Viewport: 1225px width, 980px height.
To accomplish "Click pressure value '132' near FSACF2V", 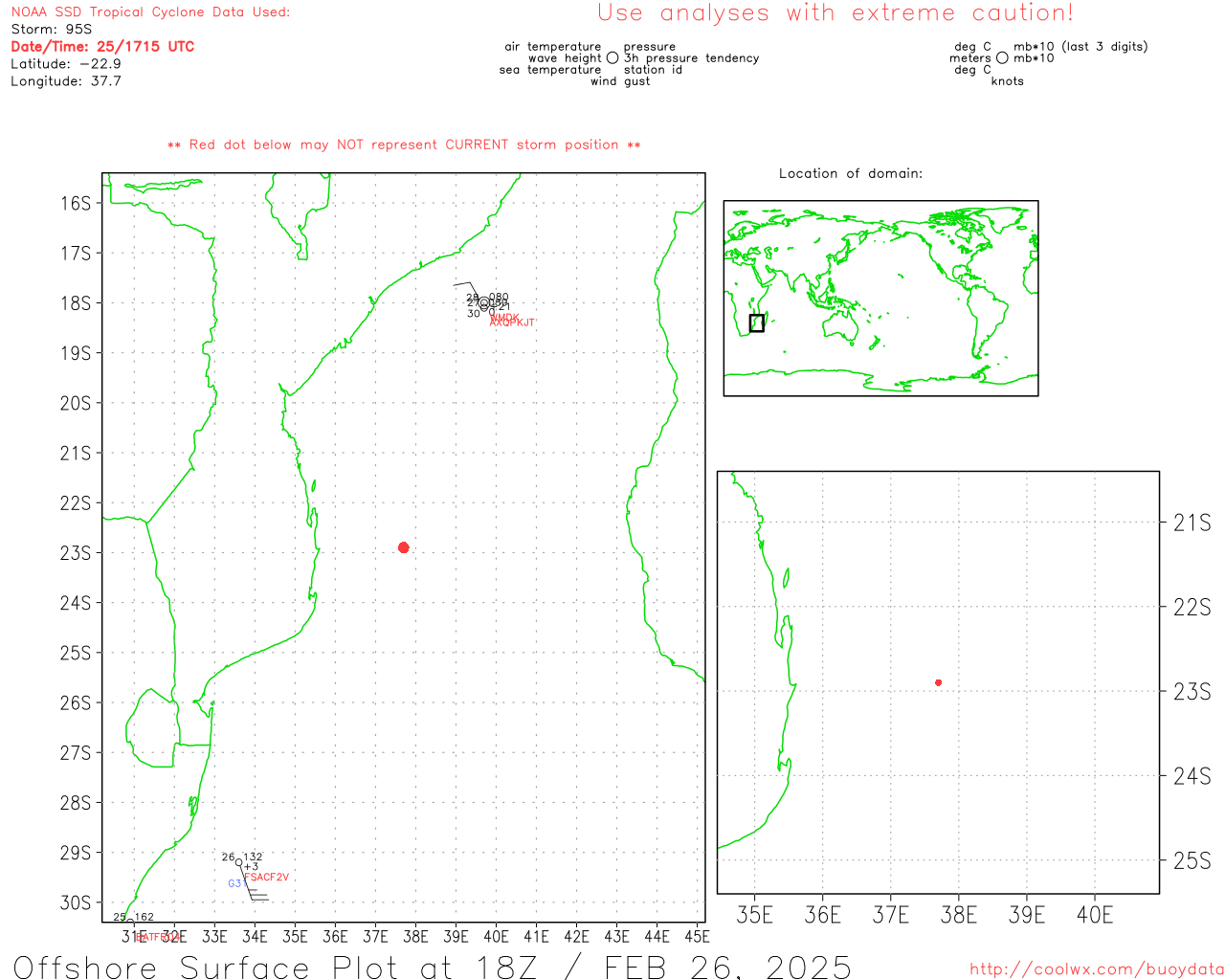I will pos(253,857).
